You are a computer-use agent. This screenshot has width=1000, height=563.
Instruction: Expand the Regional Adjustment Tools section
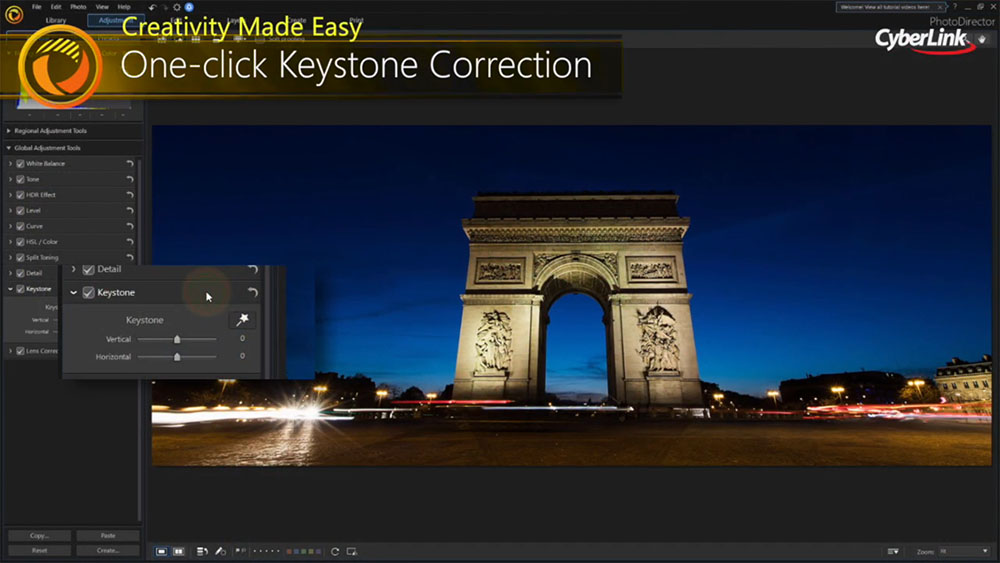click(x=10, y=131)
